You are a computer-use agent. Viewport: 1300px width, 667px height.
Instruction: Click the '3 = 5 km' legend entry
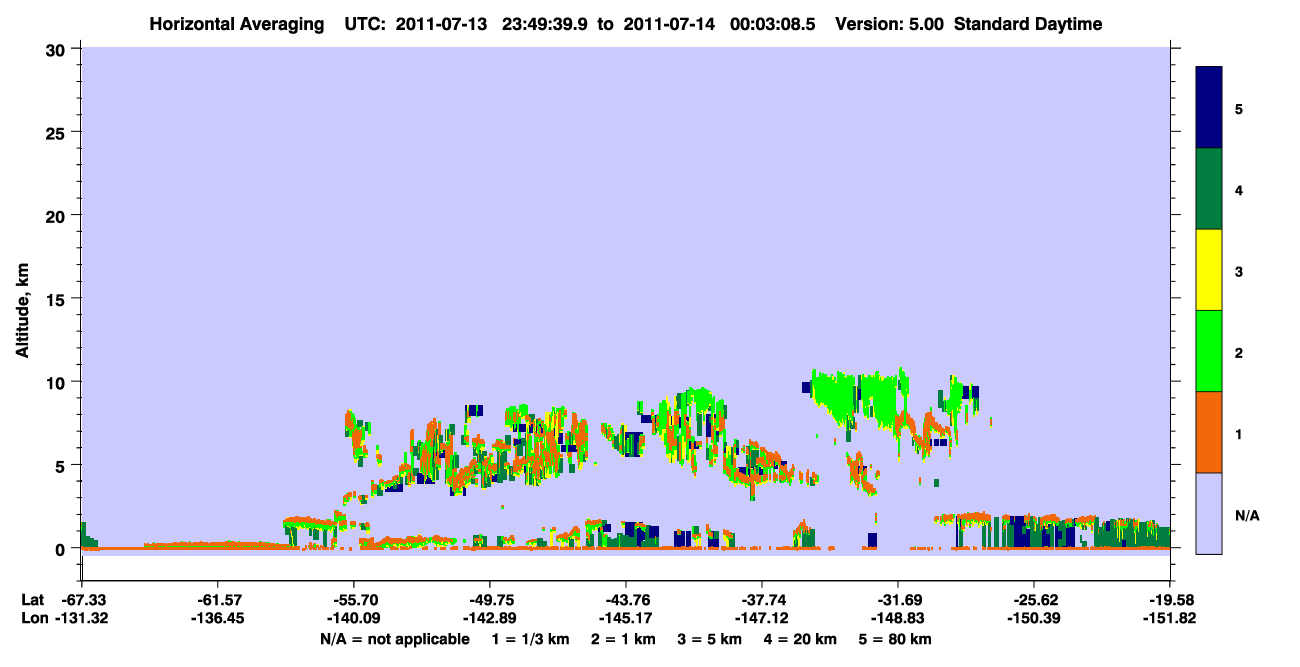(x=709, y=639)
